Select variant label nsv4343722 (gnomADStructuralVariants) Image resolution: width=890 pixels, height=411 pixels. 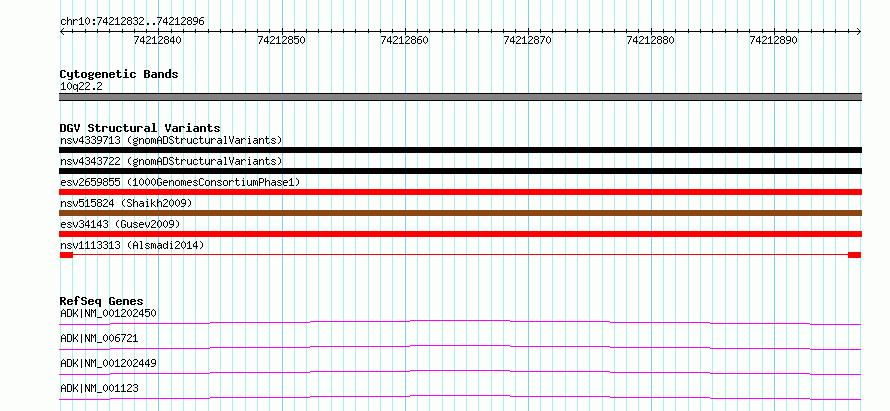click(x=171, y=161)
